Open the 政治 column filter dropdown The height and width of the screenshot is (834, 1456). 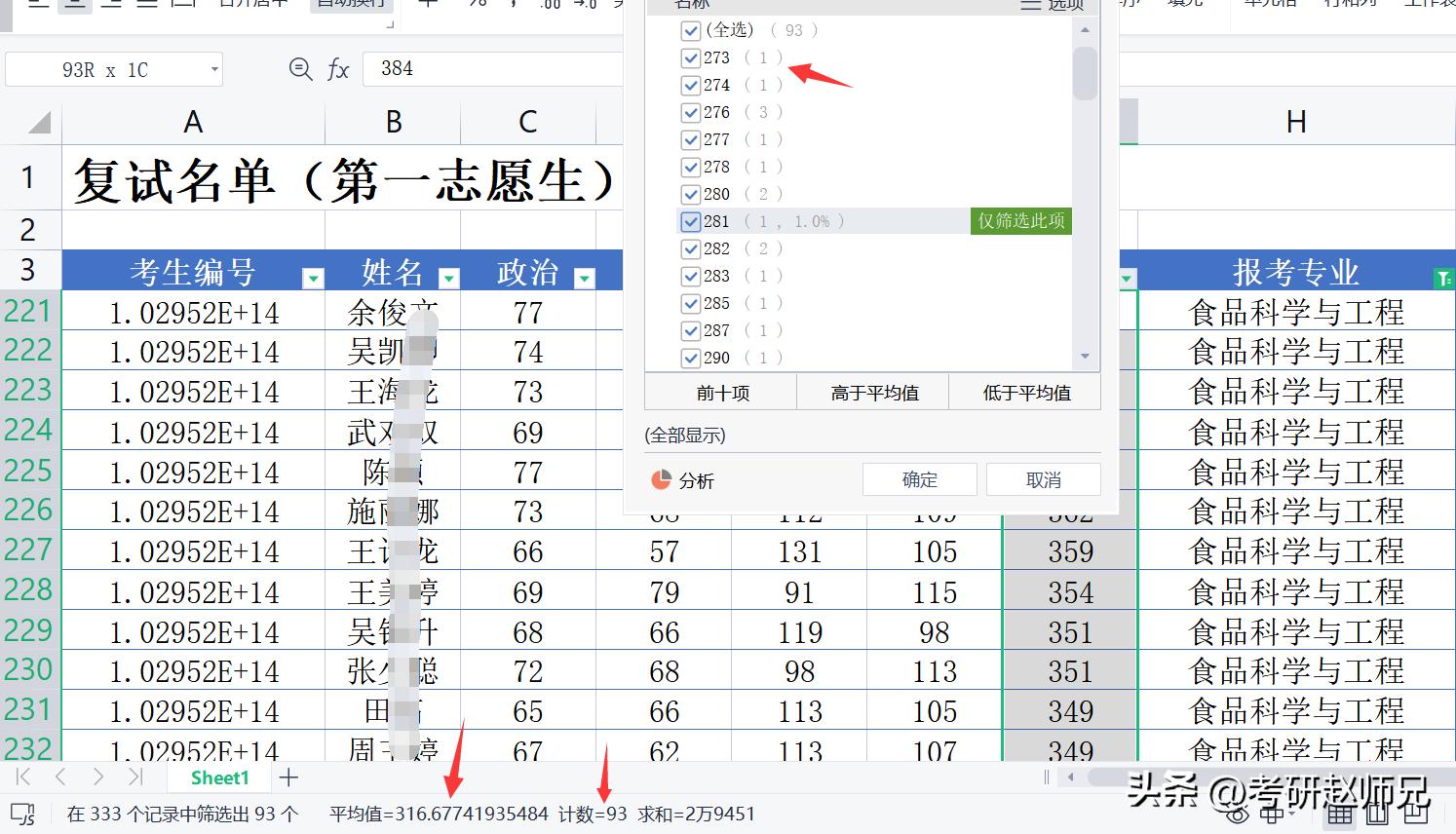584,278
